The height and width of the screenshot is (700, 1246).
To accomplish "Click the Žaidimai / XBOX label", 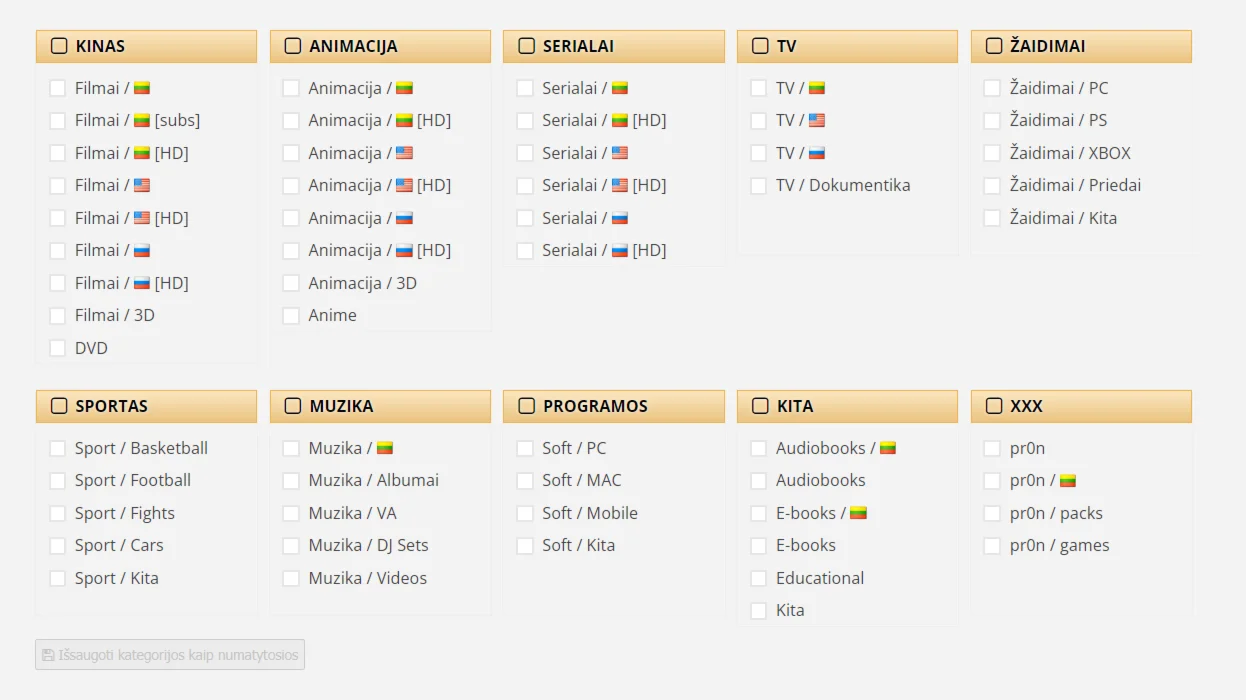I will [1070, 153].
